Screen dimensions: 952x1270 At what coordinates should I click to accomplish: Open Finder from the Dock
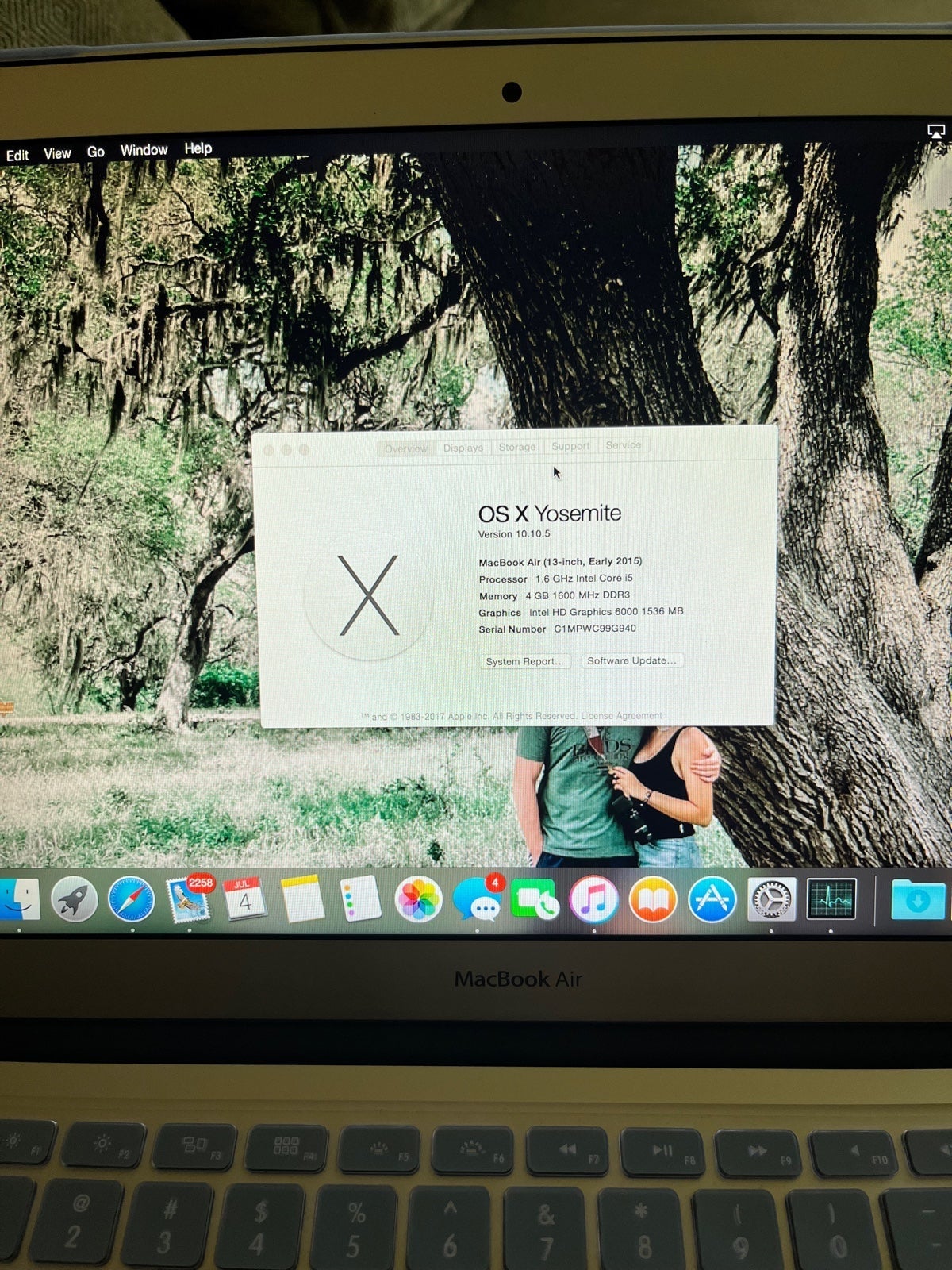coord(17,900)
